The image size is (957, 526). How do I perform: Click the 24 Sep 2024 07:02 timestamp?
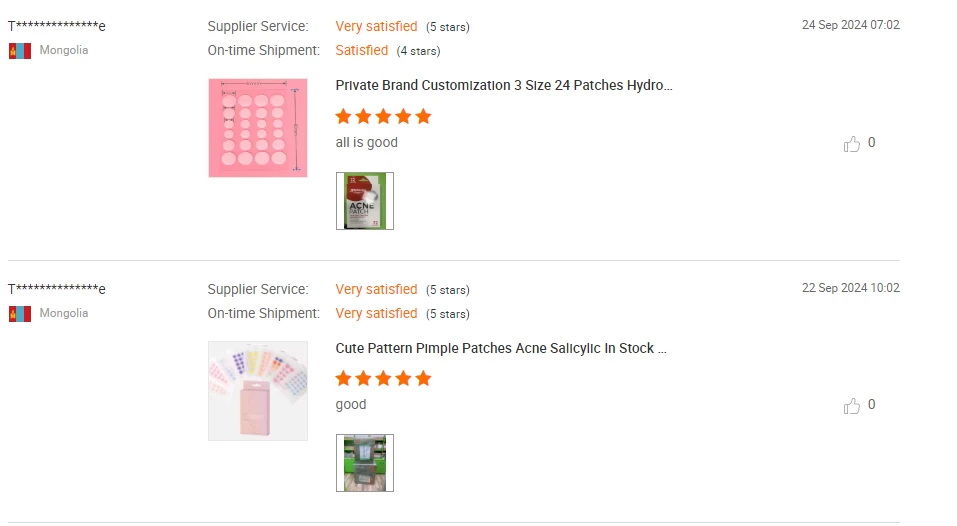(x=851, y=25)
